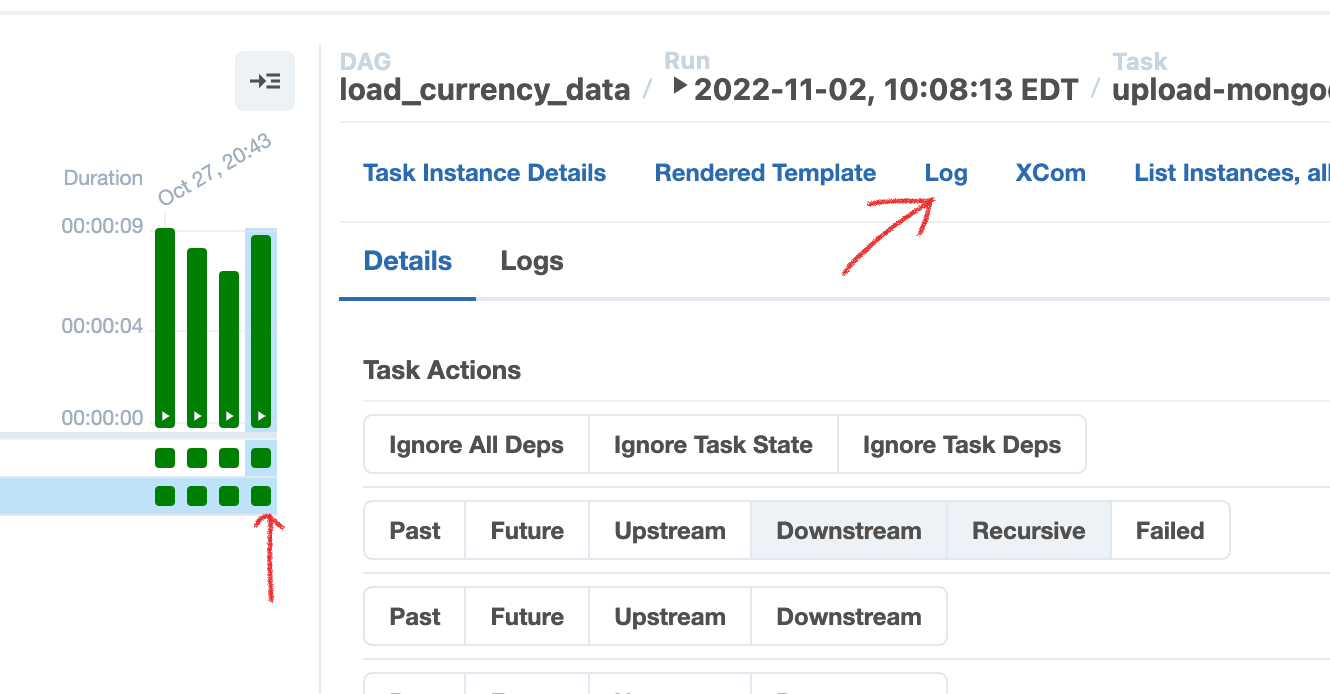The image size is (1330, 694).
Task: Click second task square in upper row
Action: click(x=197, y=458)
